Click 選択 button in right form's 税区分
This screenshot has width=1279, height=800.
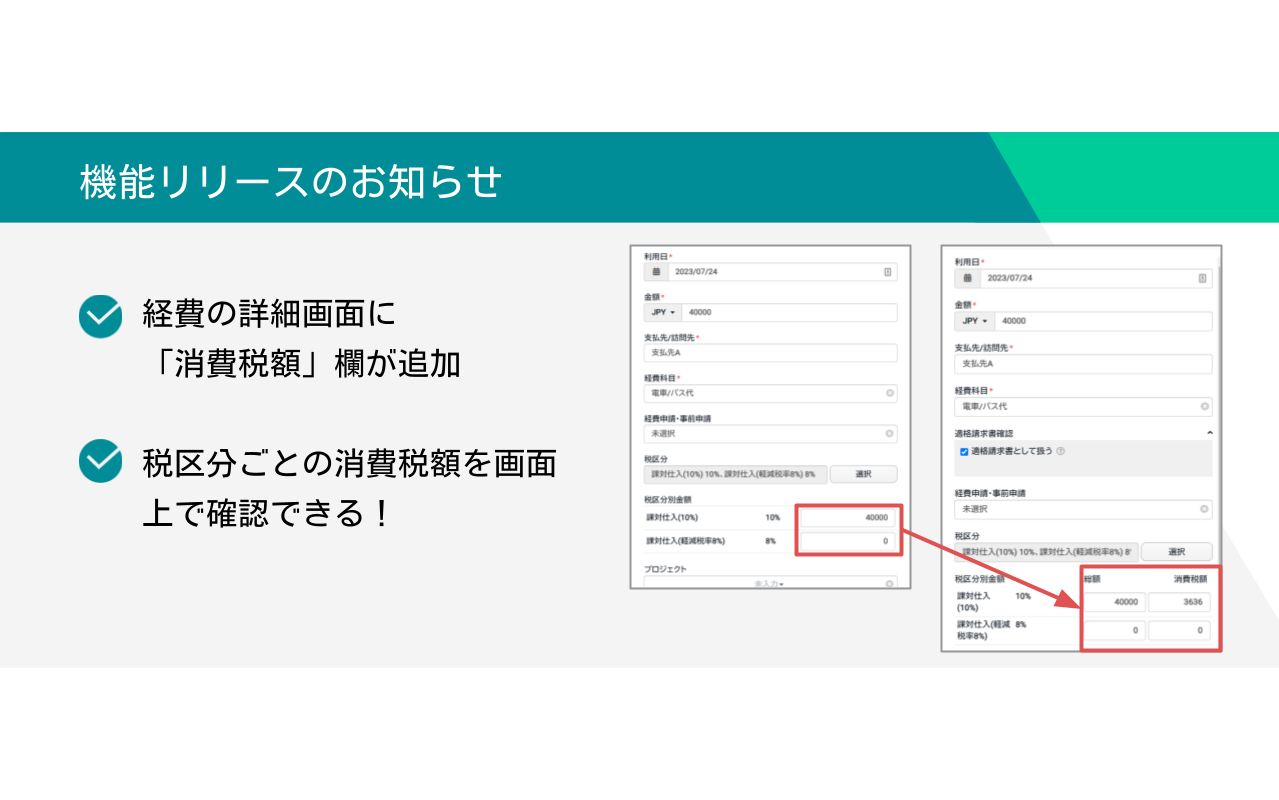(1176, 551)
